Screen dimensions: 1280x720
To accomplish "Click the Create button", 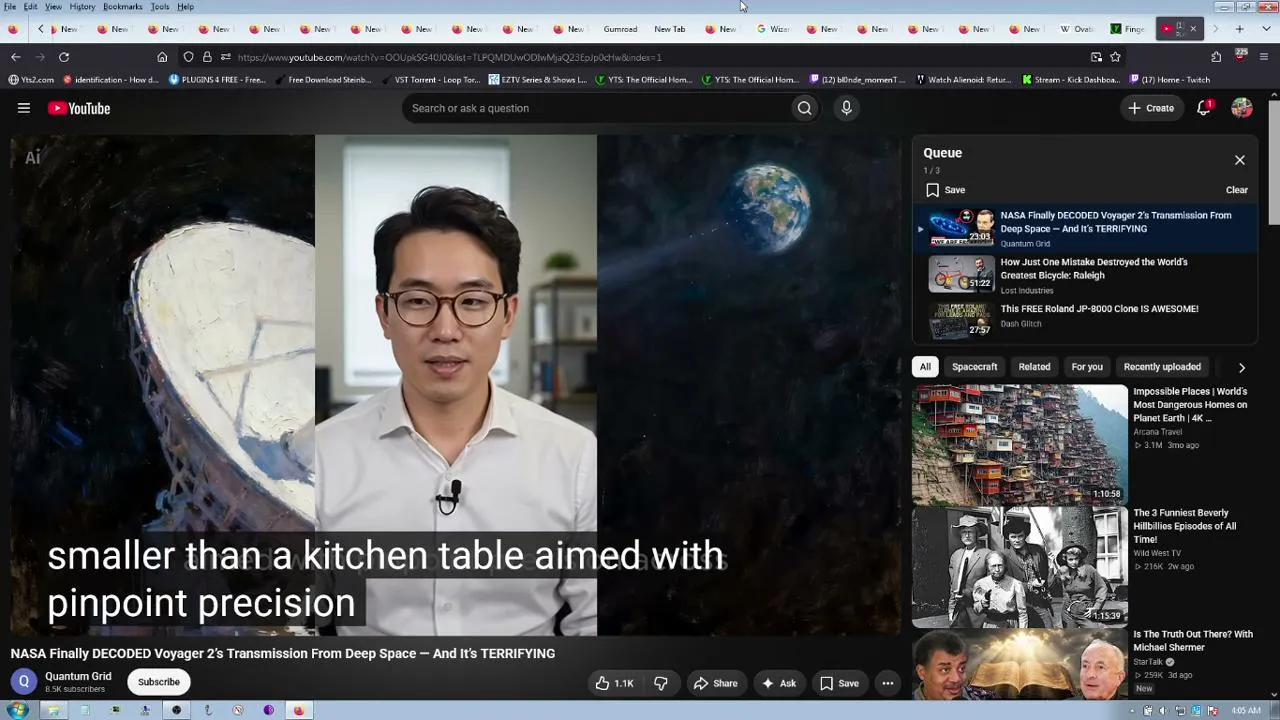I will 1151,108.
